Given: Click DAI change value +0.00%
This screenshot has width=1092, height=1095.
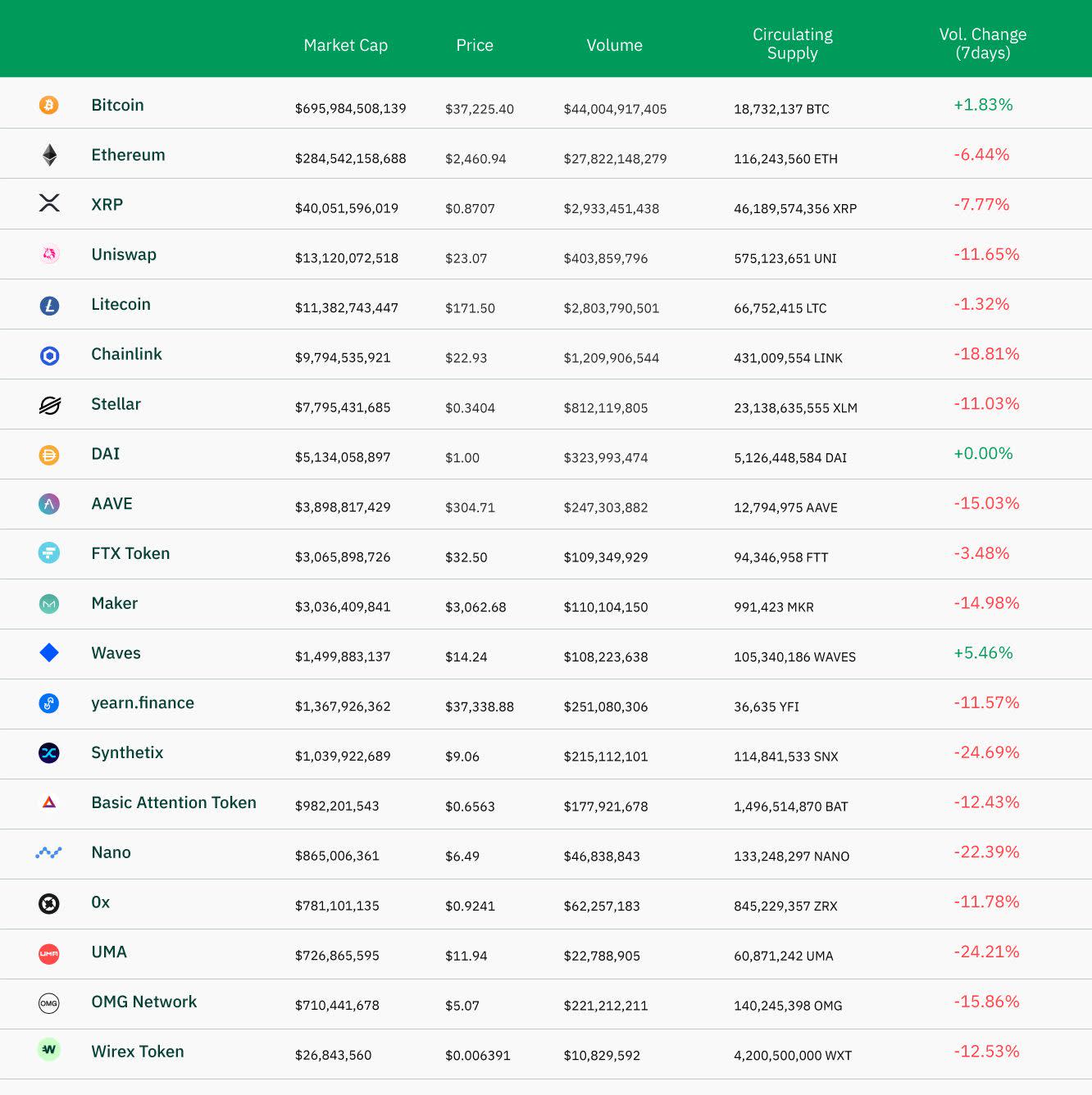Looking at the screenshot, I should tap(983, 453).
